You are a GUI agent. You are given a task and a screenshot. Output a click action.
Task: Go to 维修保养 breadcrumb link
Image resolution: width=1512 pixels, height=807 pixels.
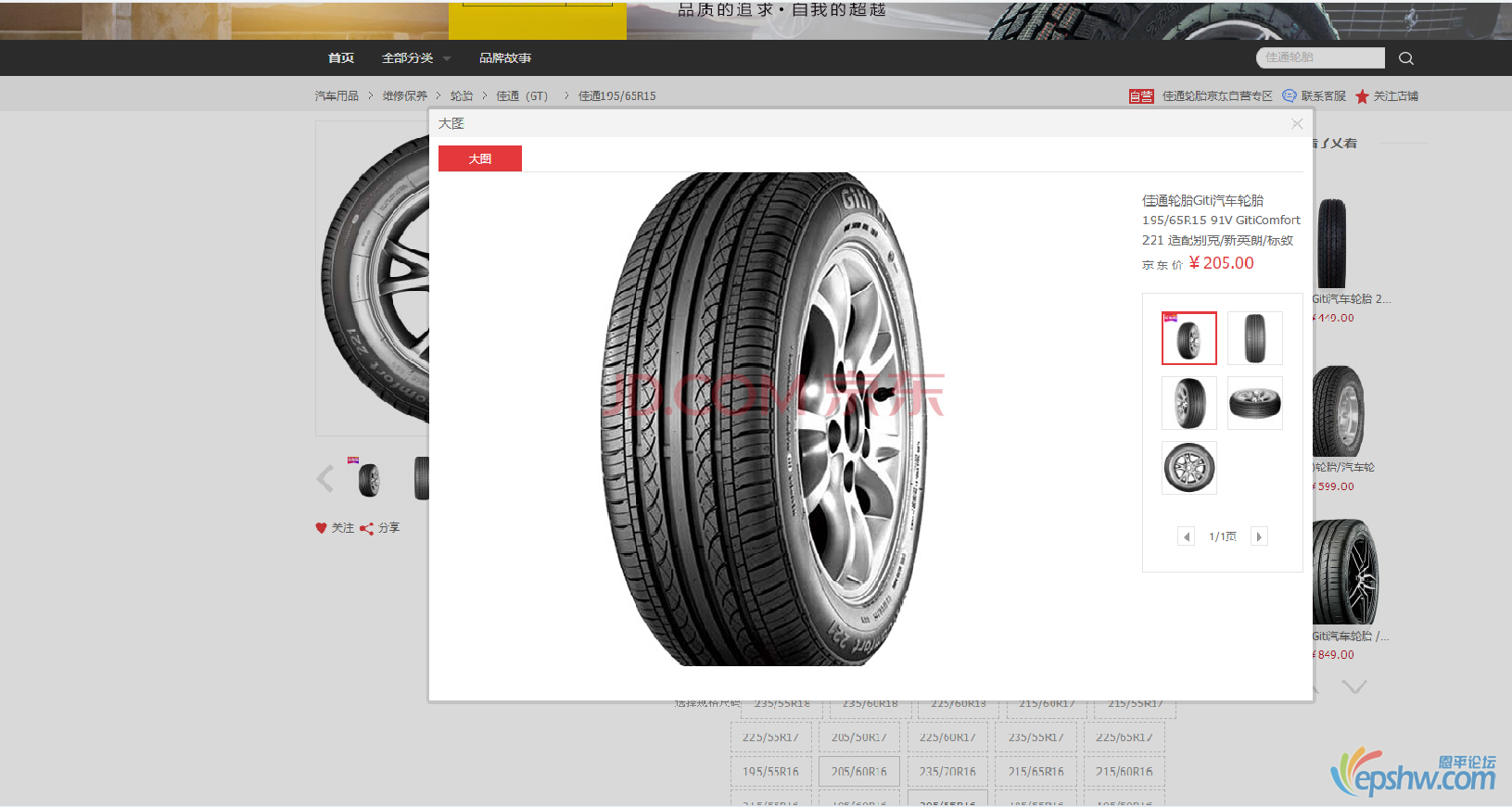click(405, 96)
